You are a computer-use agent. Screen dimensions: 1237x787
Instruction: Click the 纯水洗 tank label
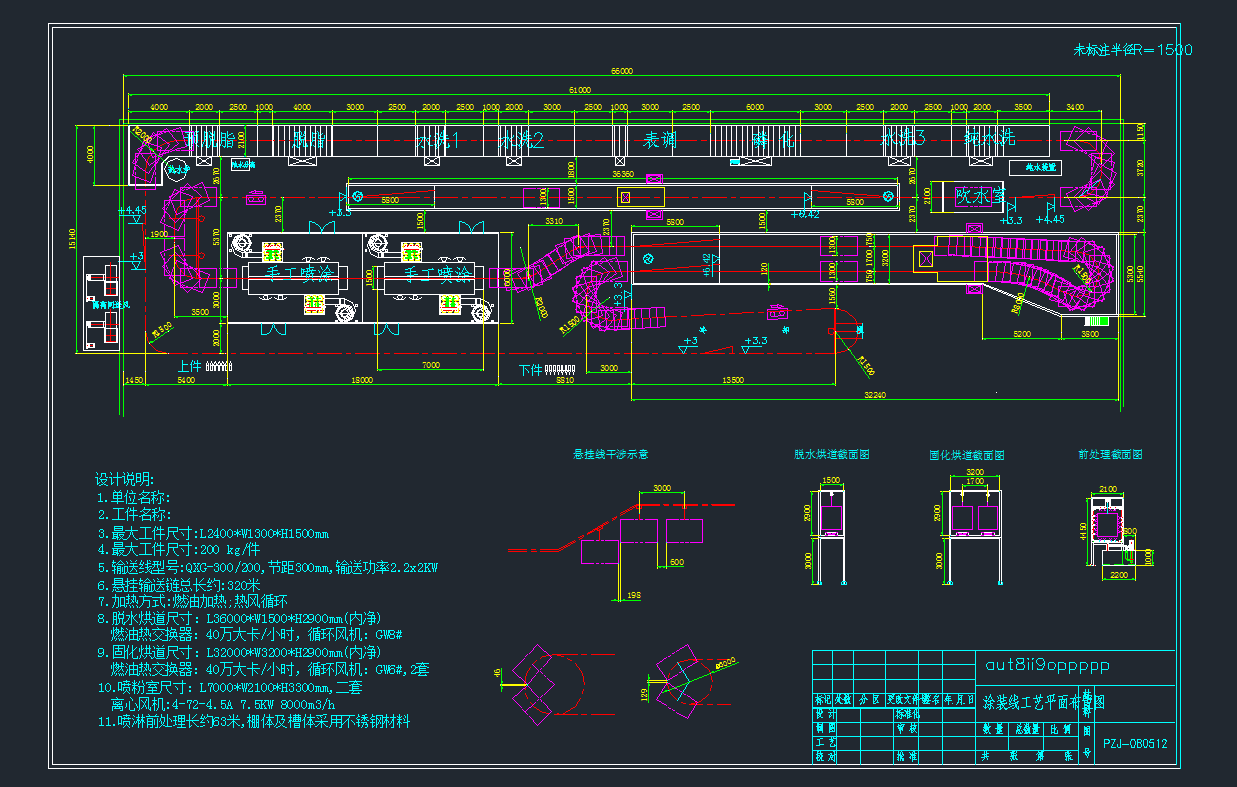click(x=988, y=140)
